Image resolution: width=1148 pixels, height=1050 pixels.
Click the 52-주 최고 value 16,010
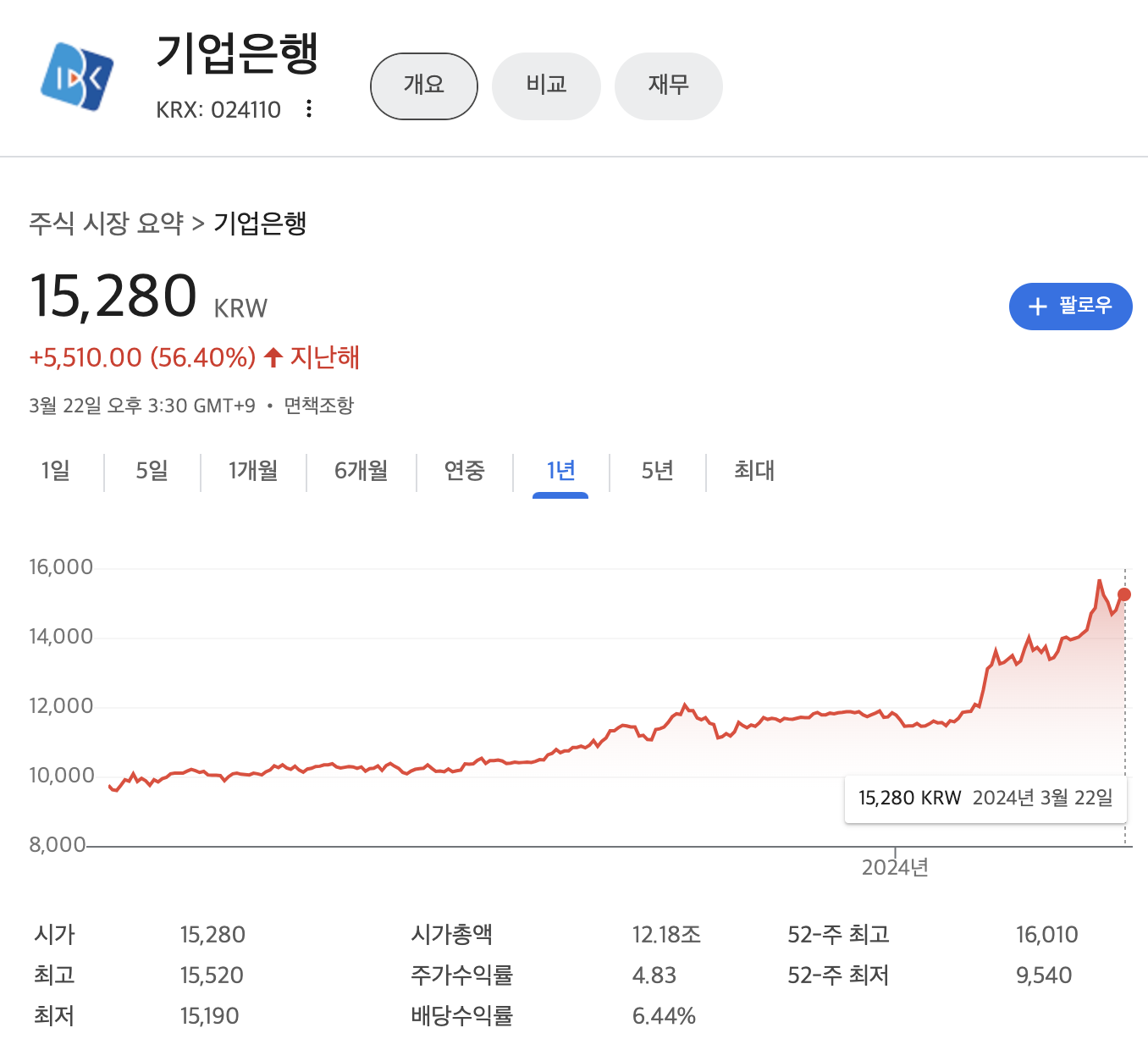(1047, 935)
